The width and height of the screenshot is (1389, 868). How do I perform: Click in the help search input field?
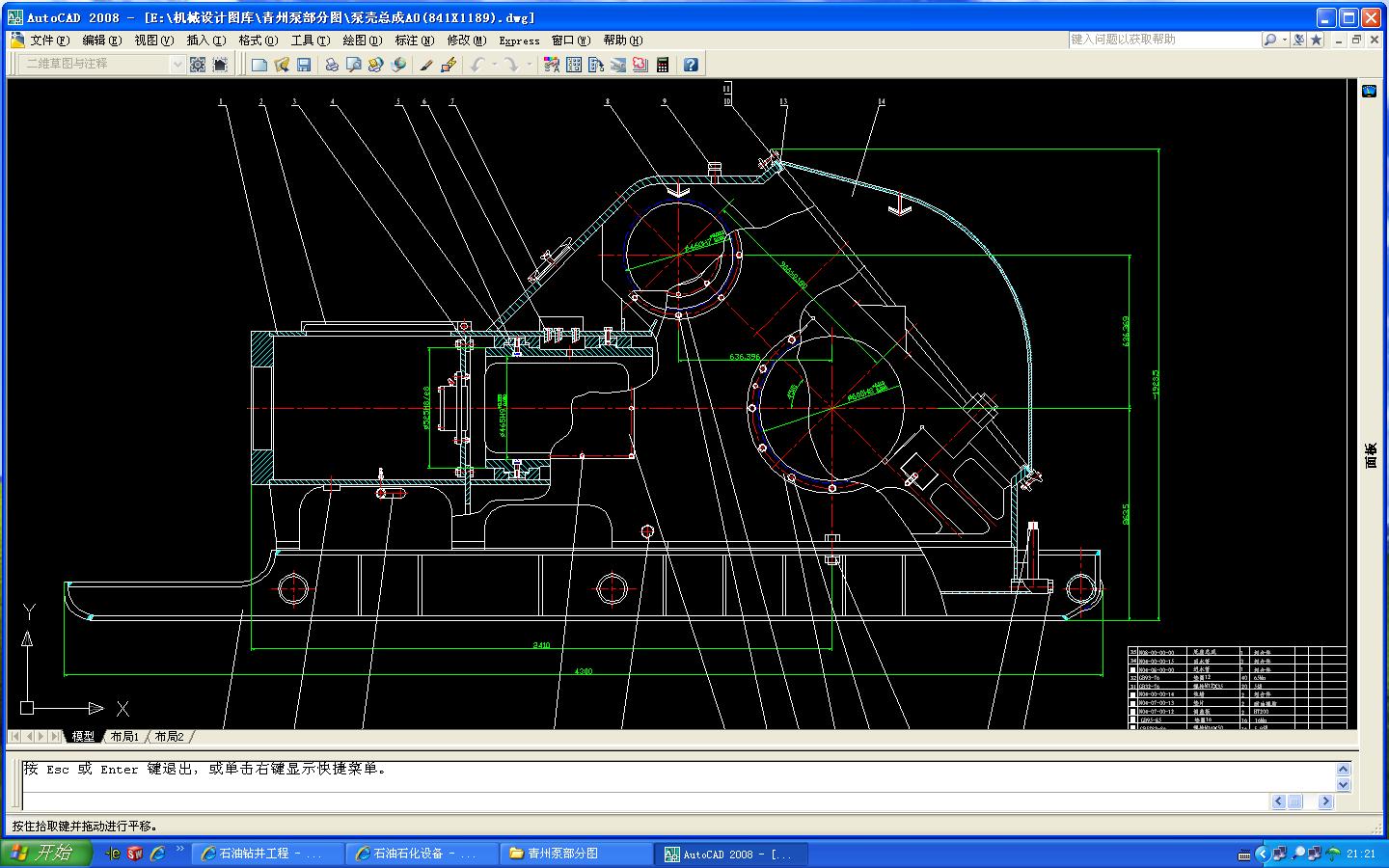(1164, 40)
